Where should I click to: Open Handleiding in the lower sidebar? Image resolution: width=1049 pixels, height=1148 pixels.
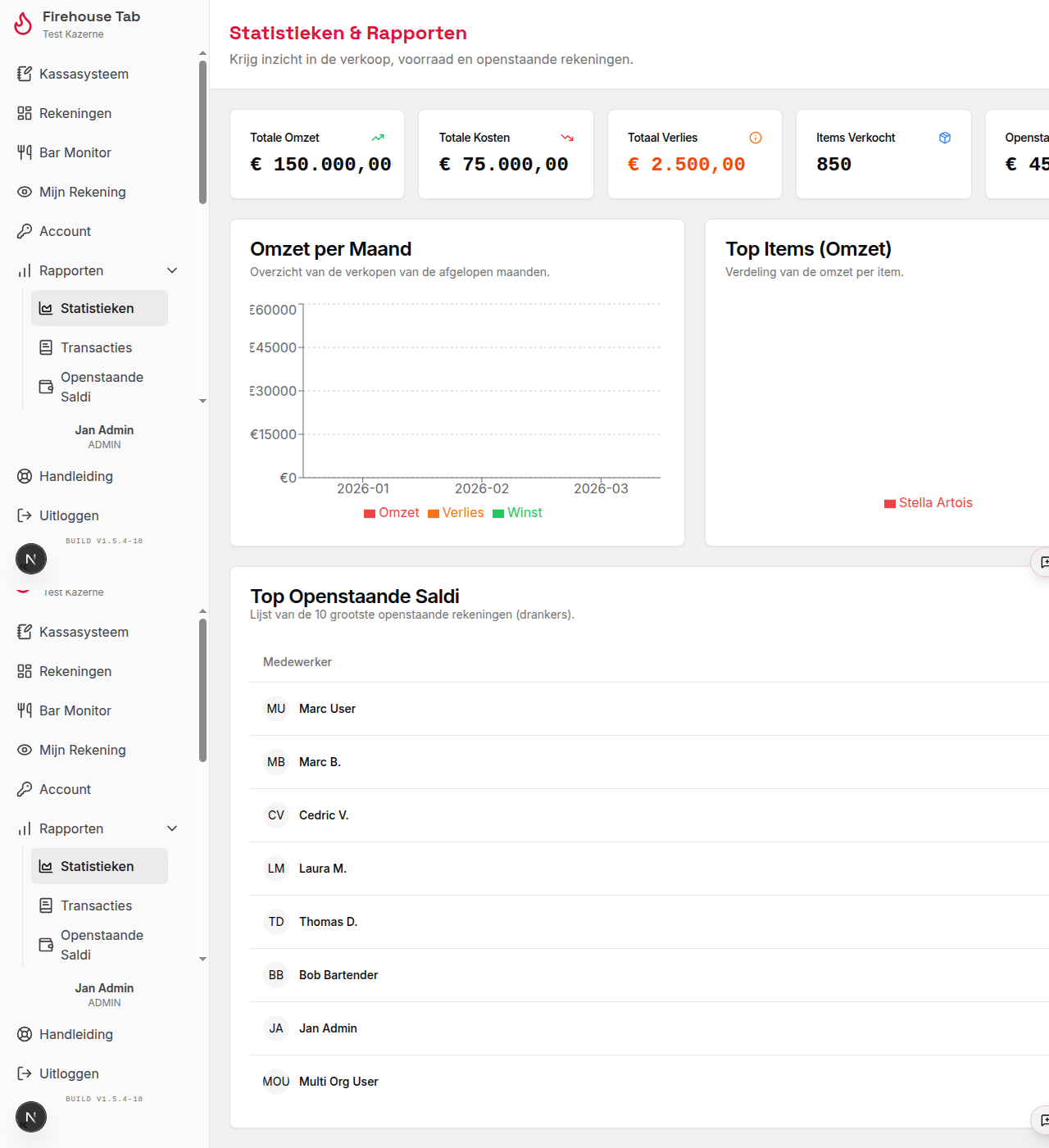pyautogui.click(x=97, y=1034)
